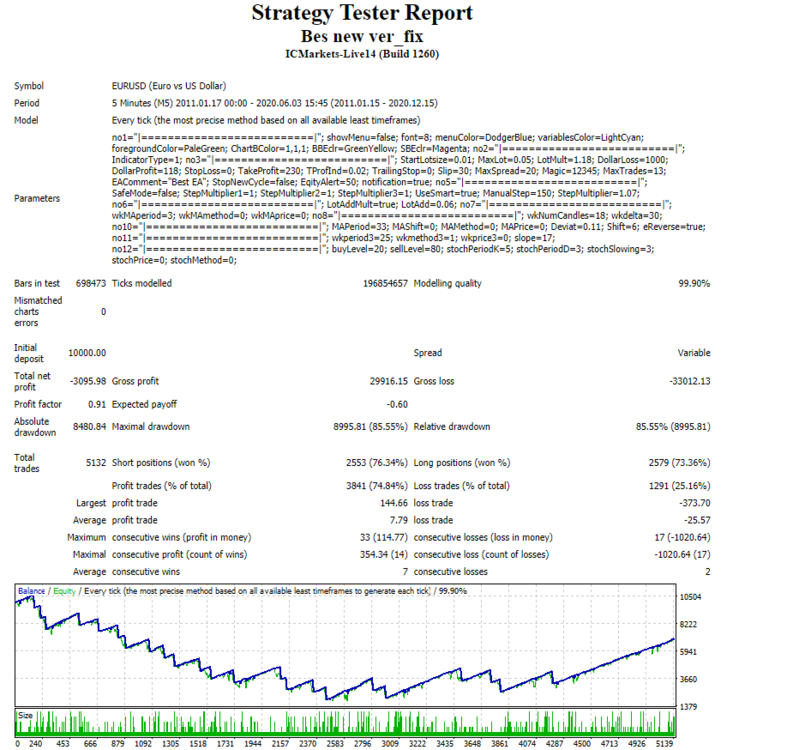The image size is (805, 750).
Task: Click Absolute drawdown value 8480.84
Action: (89, 427)
